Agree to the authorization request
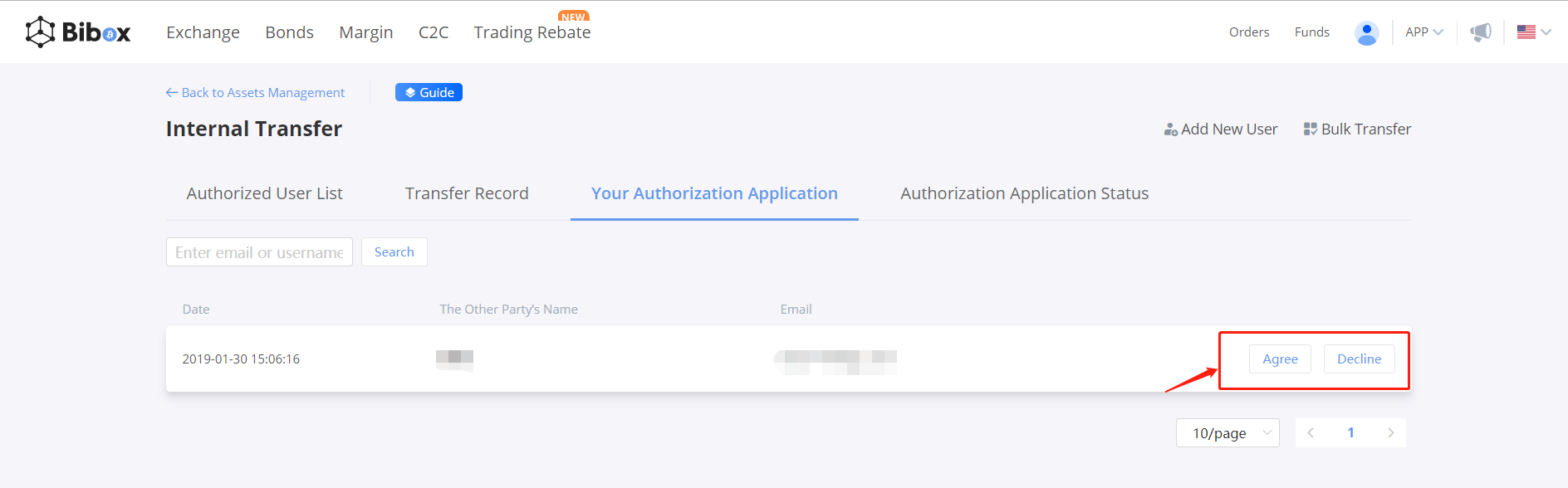This screenshot has height=488, width=1568. (1280, 359)
